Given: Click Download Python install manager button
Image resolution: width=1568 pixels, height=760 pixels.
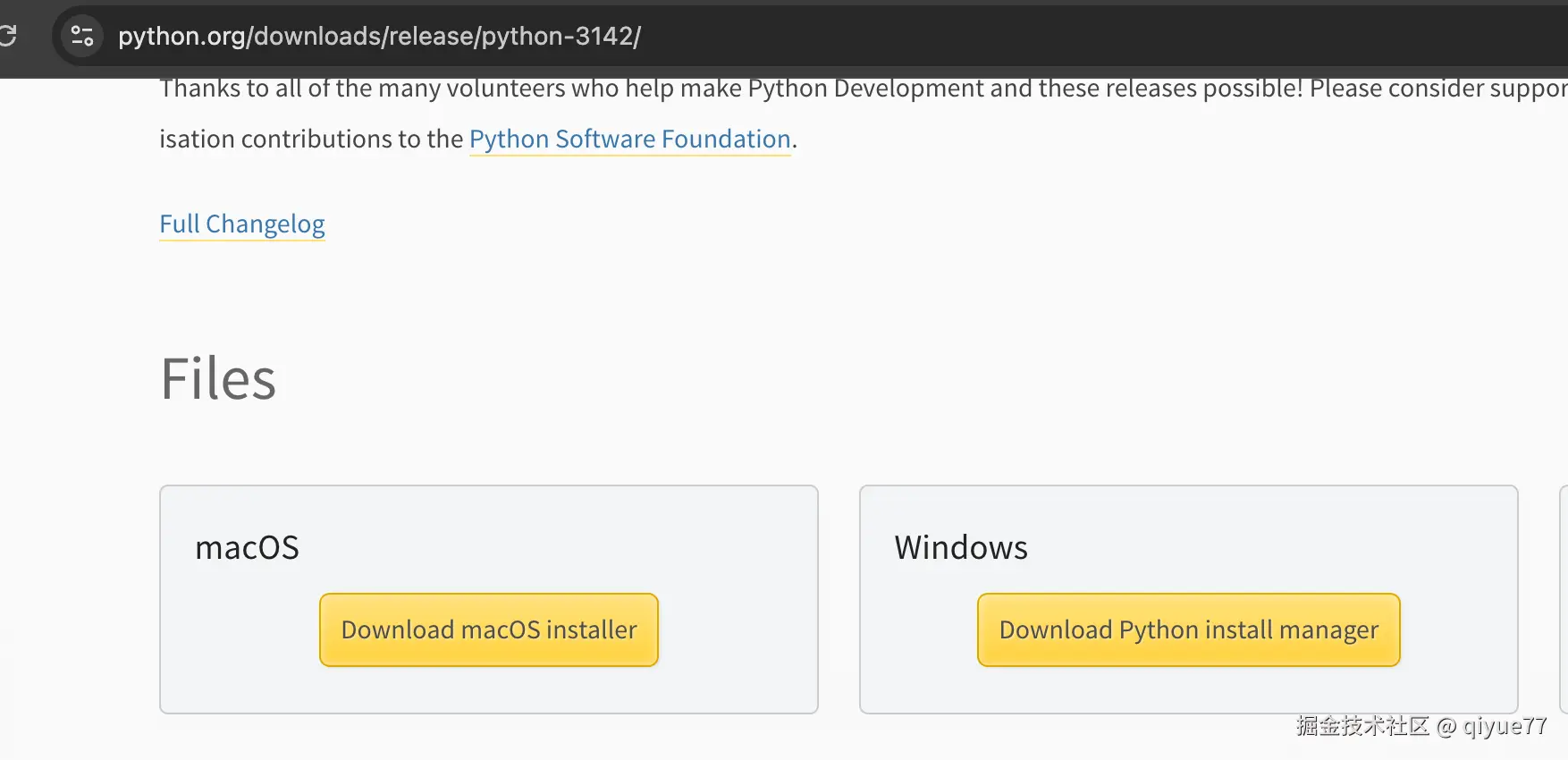Looking at the screenshot, I should coord(1188,629).
